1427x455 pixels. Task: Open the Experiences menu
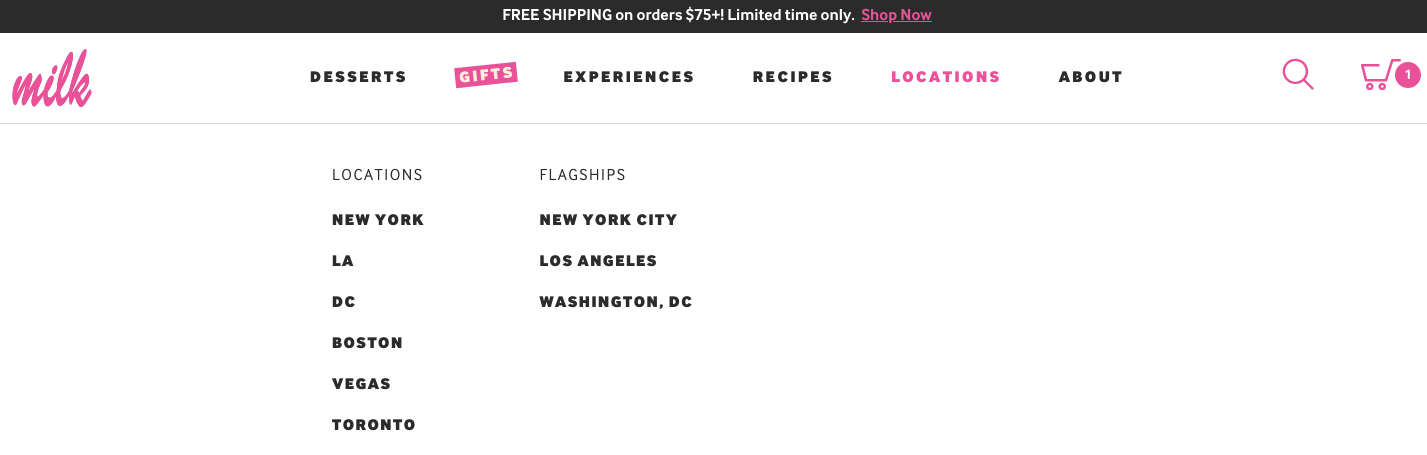point(629,77)
